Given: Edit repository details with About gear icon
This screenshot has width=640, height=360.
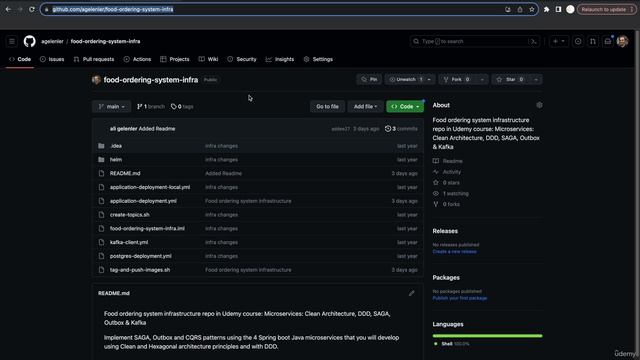Looking at the screenshot, I should coord(539,105).
